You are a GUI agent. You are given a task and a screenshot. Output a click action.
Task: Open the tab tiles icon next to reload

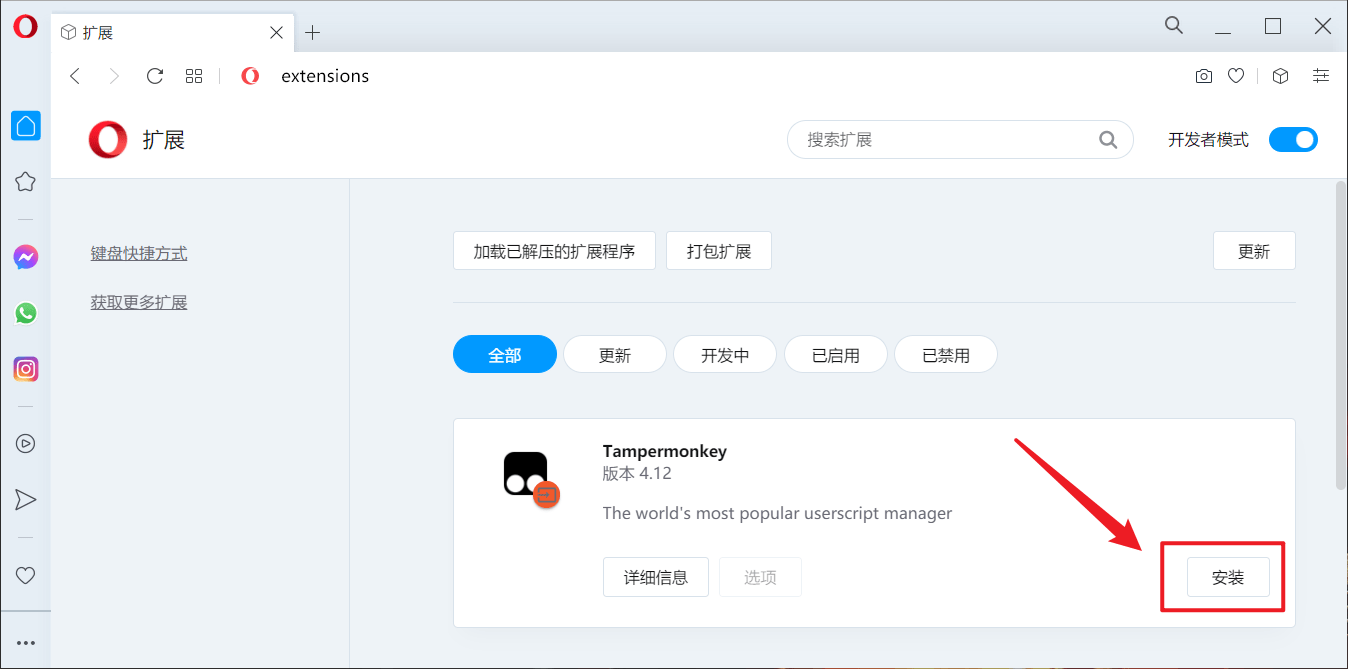[x=194, y=75]
